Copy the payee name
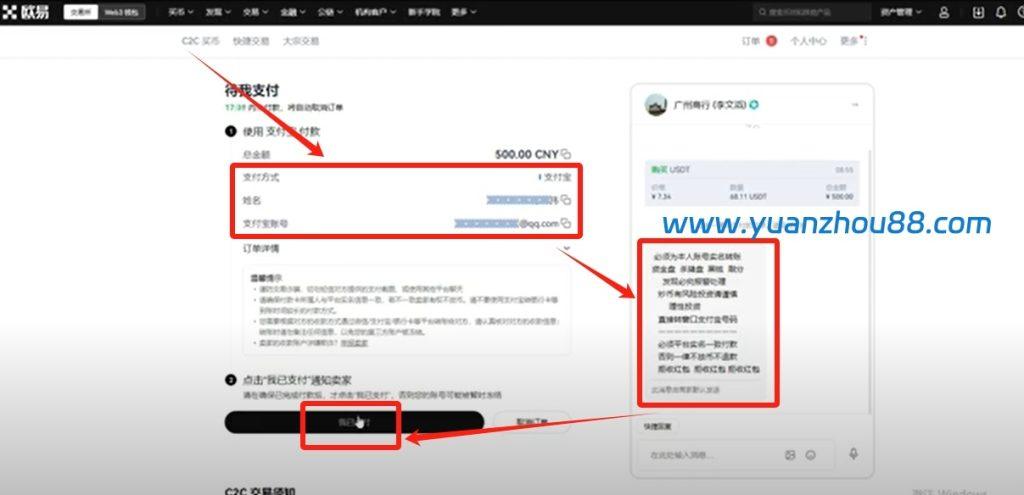The height and width of the screenshot is (495, 1024). coord(566,200)
